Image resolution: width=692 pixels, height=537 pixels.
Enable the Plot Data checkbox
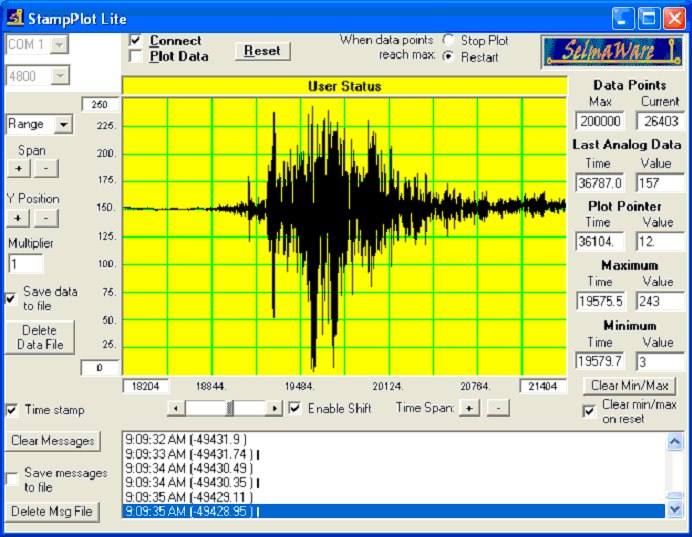[135, 56]
